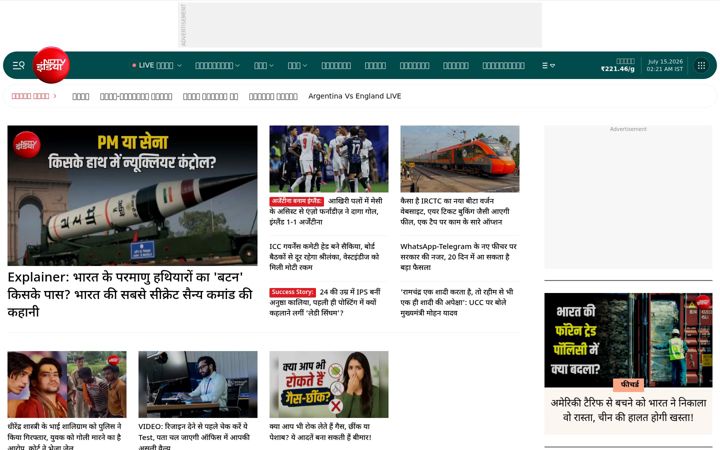Open the मेसी के असिस्ट Argentina-England headline
The width and height of the screenshot is (720, 450).
(x=326, y=211)
